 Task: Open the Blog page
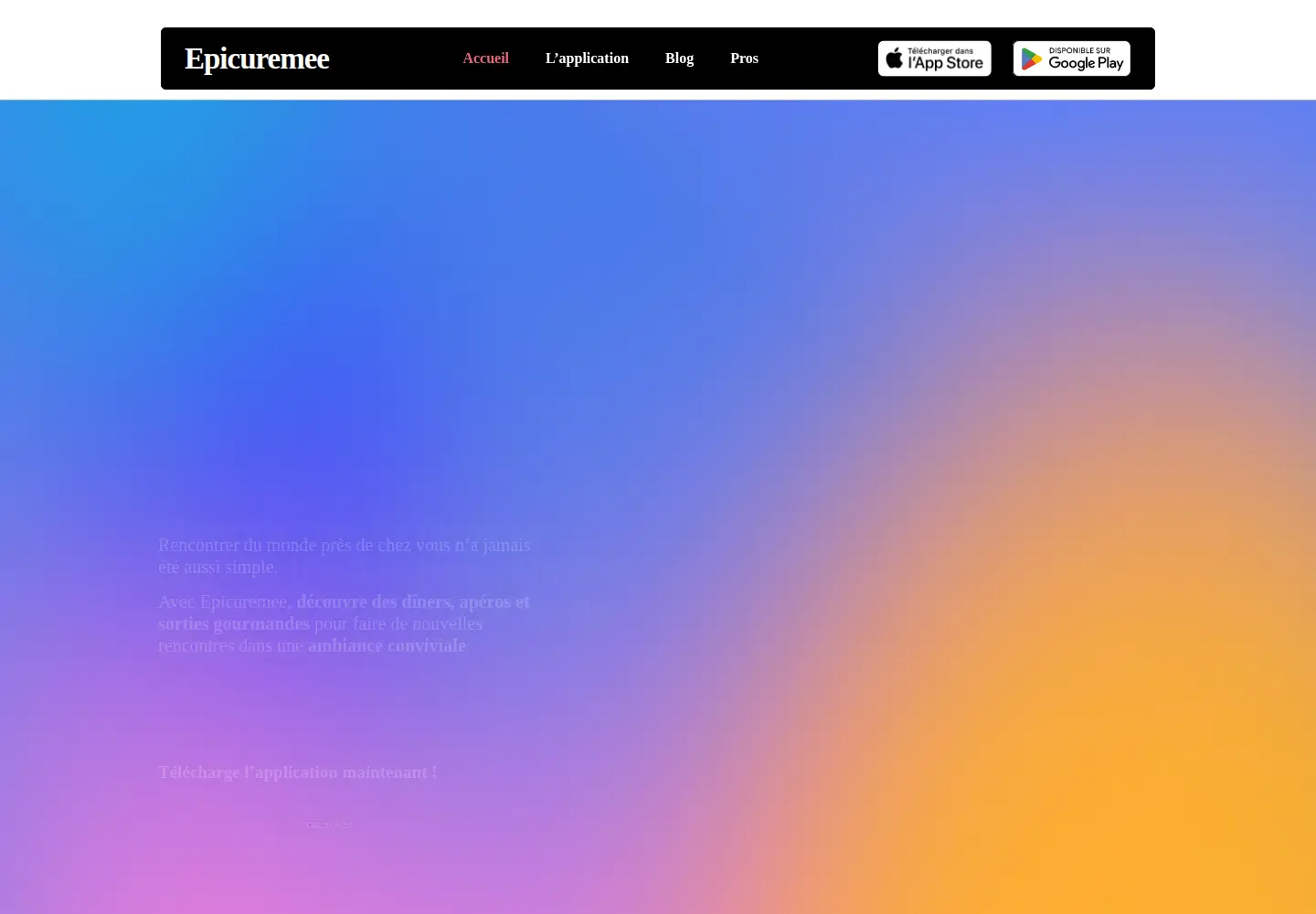pos(679,58)
